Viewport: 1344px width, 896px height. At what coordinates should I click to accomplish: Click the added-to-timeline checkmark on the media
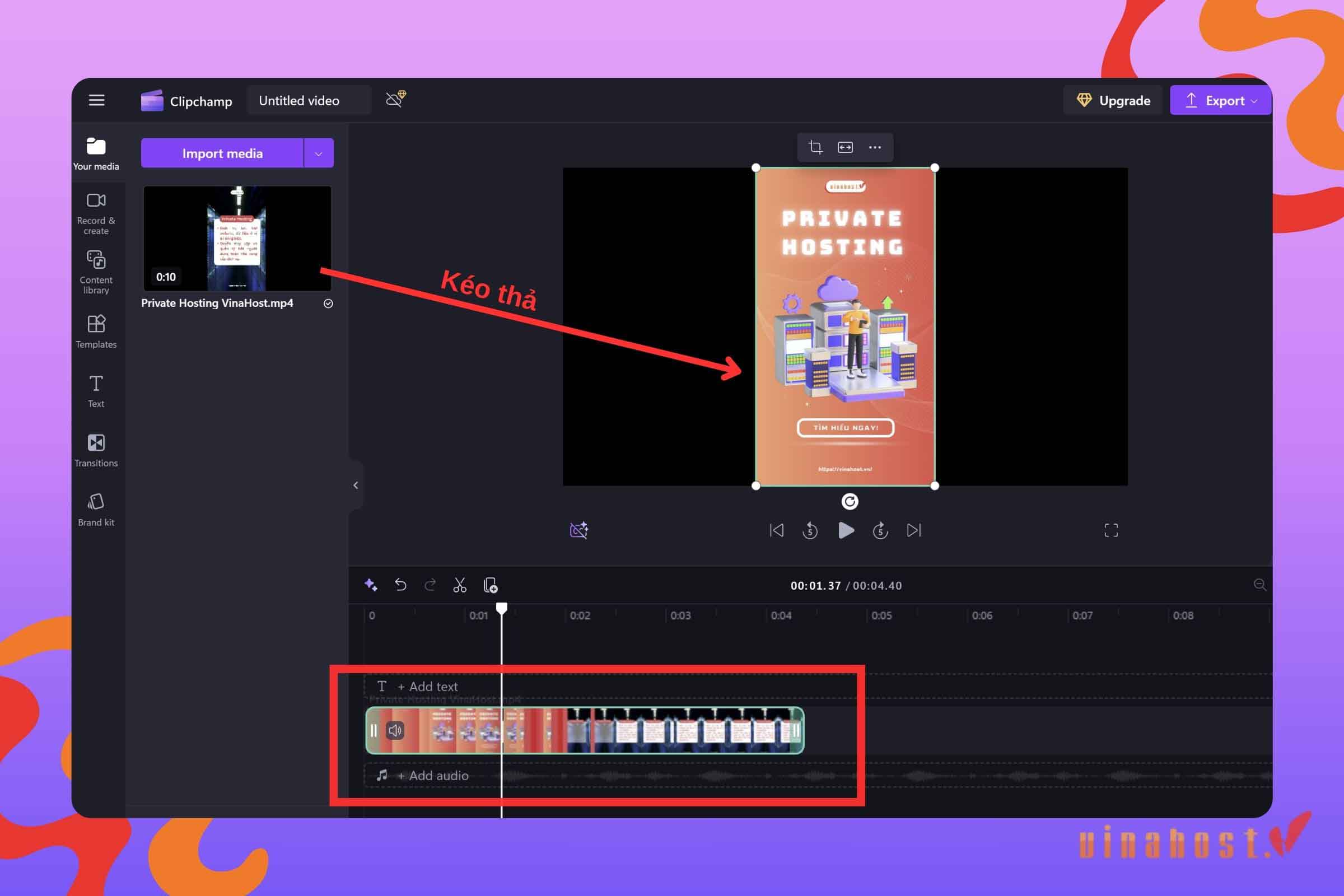point(328,304)
